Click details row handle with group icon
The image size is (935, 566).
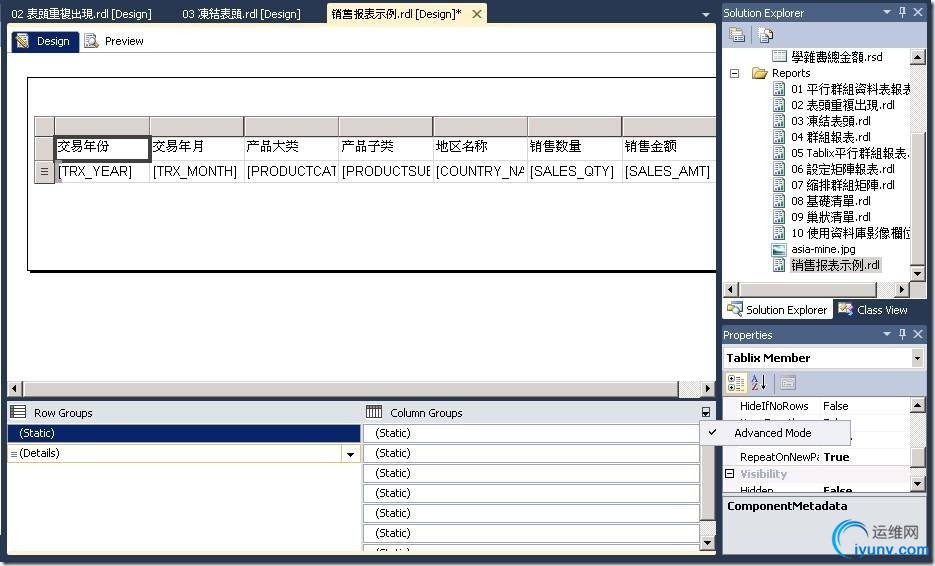44,172
